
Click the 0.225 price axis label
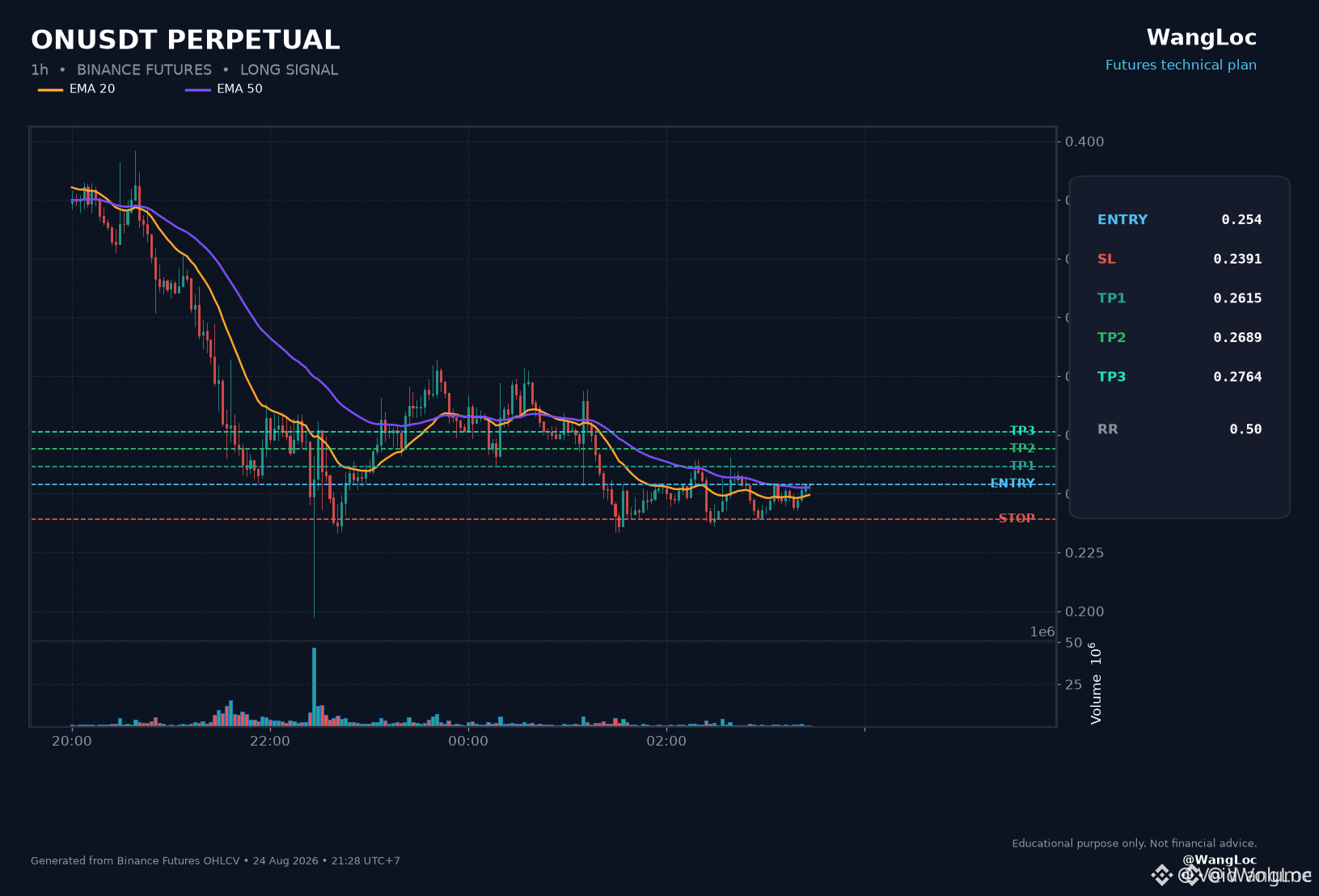tap(1084, 552)
